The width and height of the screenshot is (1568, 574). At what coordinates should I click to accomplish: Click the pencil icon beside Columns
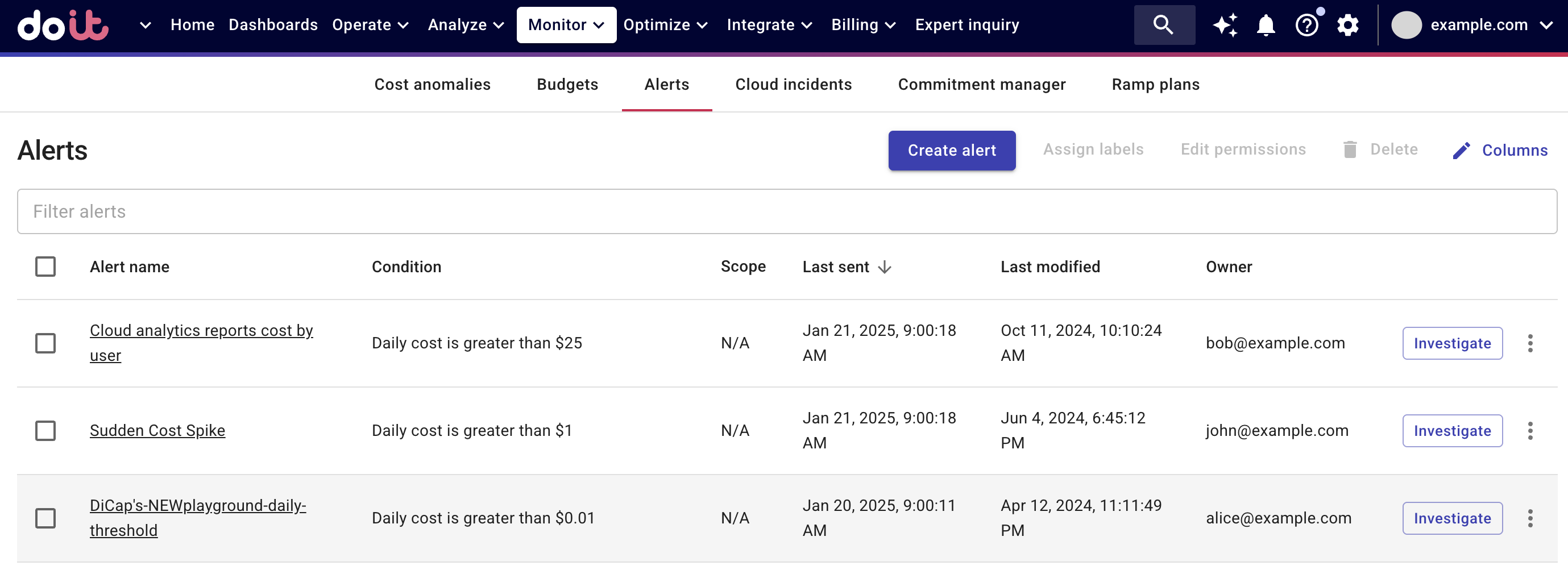(x=1462, y=151)
